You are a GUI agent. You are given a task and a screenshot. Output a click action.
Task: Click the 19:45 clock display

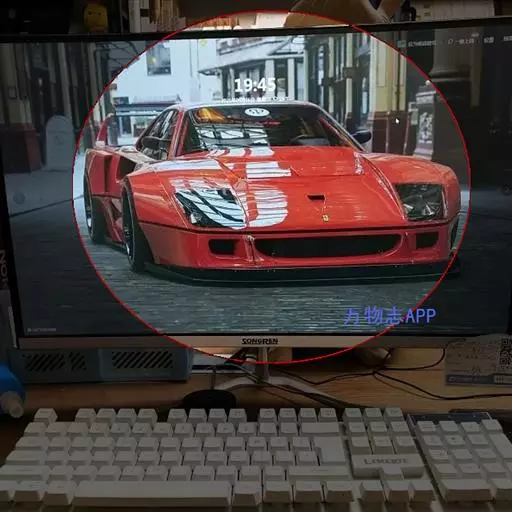[255, 85]
